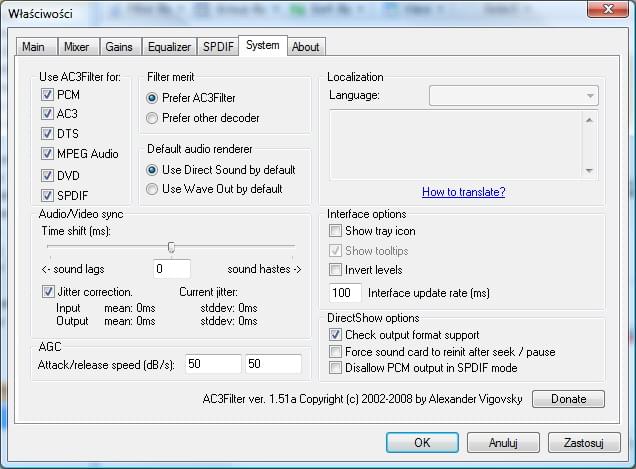
Task: Open the How to translate? link
Action: (464, 191)
